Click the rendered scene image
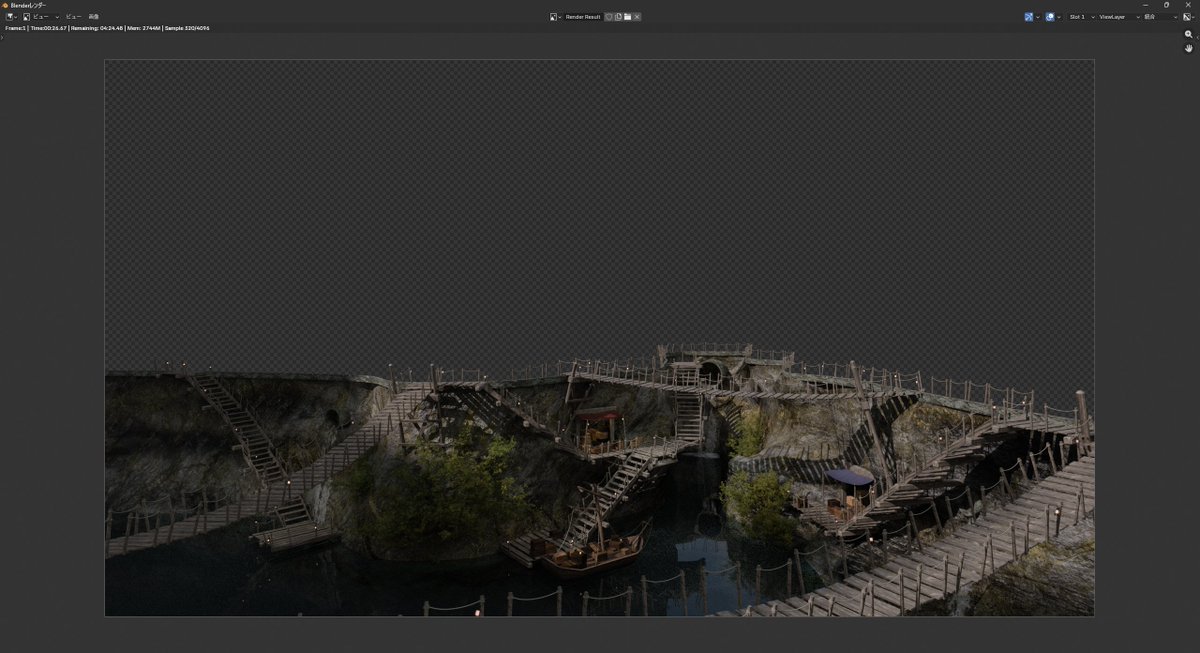Image resolution: width=1200 pixels, height=653 pixels. pyautogui.click(x=599, y=338)
